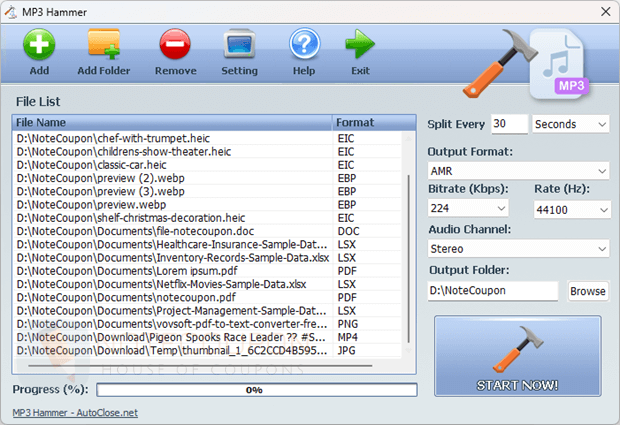Click the Output Folder path field
Viewport: 620px width, 425px height.
coord(493,291)
